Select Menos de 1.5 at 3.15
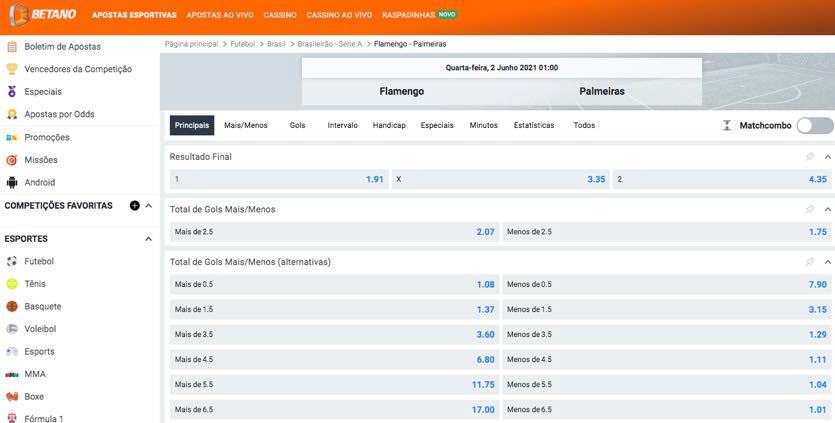Screen dimensions: 835x423 667,310
